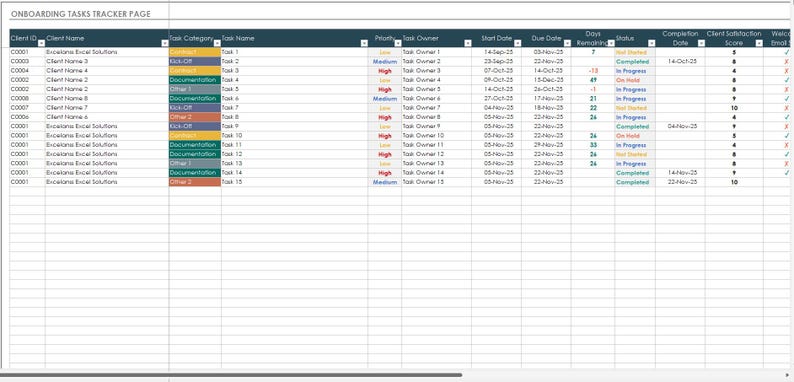
Task: Select the On Hold status for Task 4
Action: coord(635,80)
